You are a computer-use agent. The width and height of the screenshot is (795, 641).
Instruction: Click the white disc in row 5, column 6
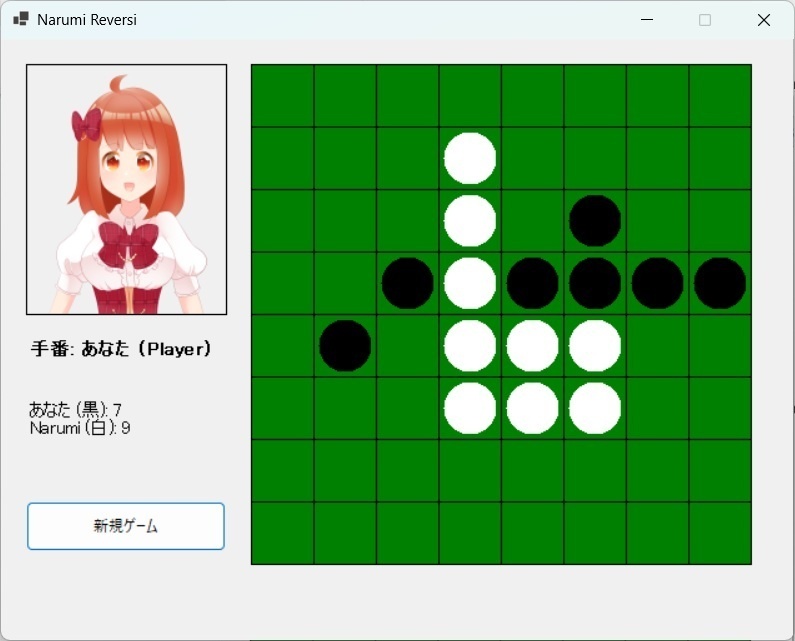pos(595,345)
